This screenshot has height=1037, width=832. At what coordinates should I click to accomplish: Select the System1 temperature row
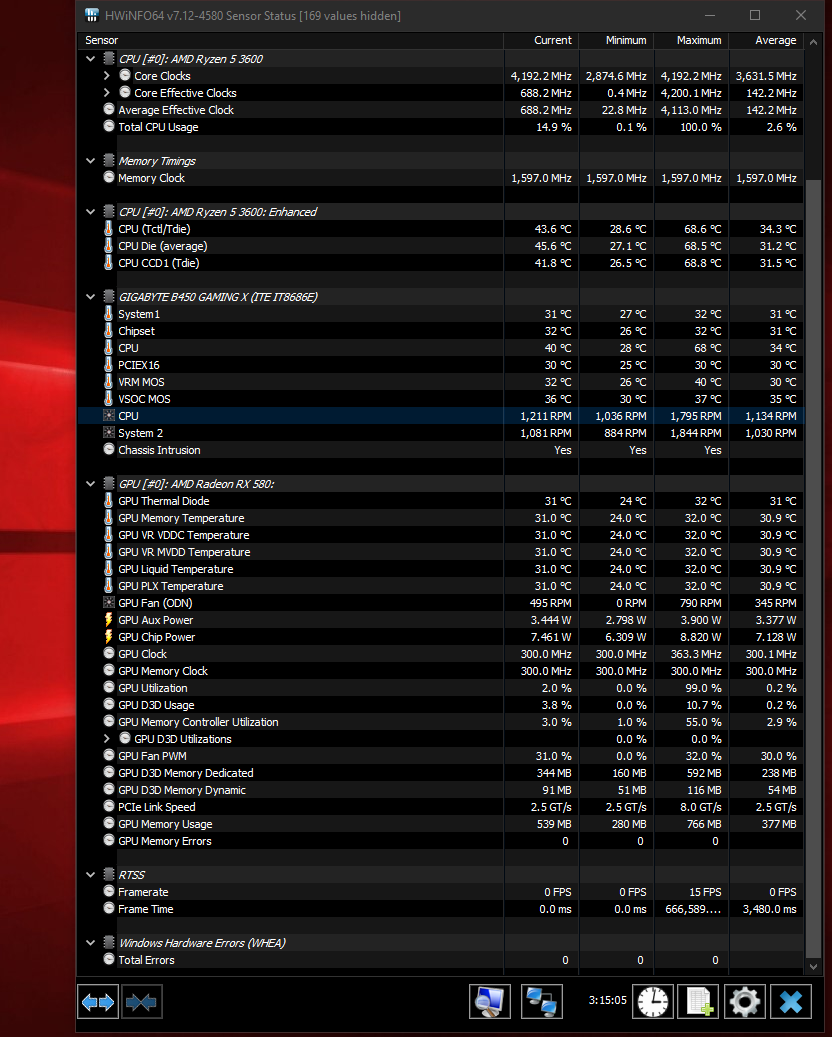441,313
